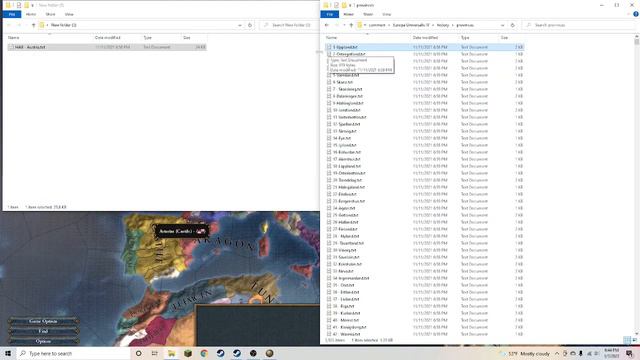Open Chrome from taskbar
The image size is (640, 360).
[x=204, y=353]
